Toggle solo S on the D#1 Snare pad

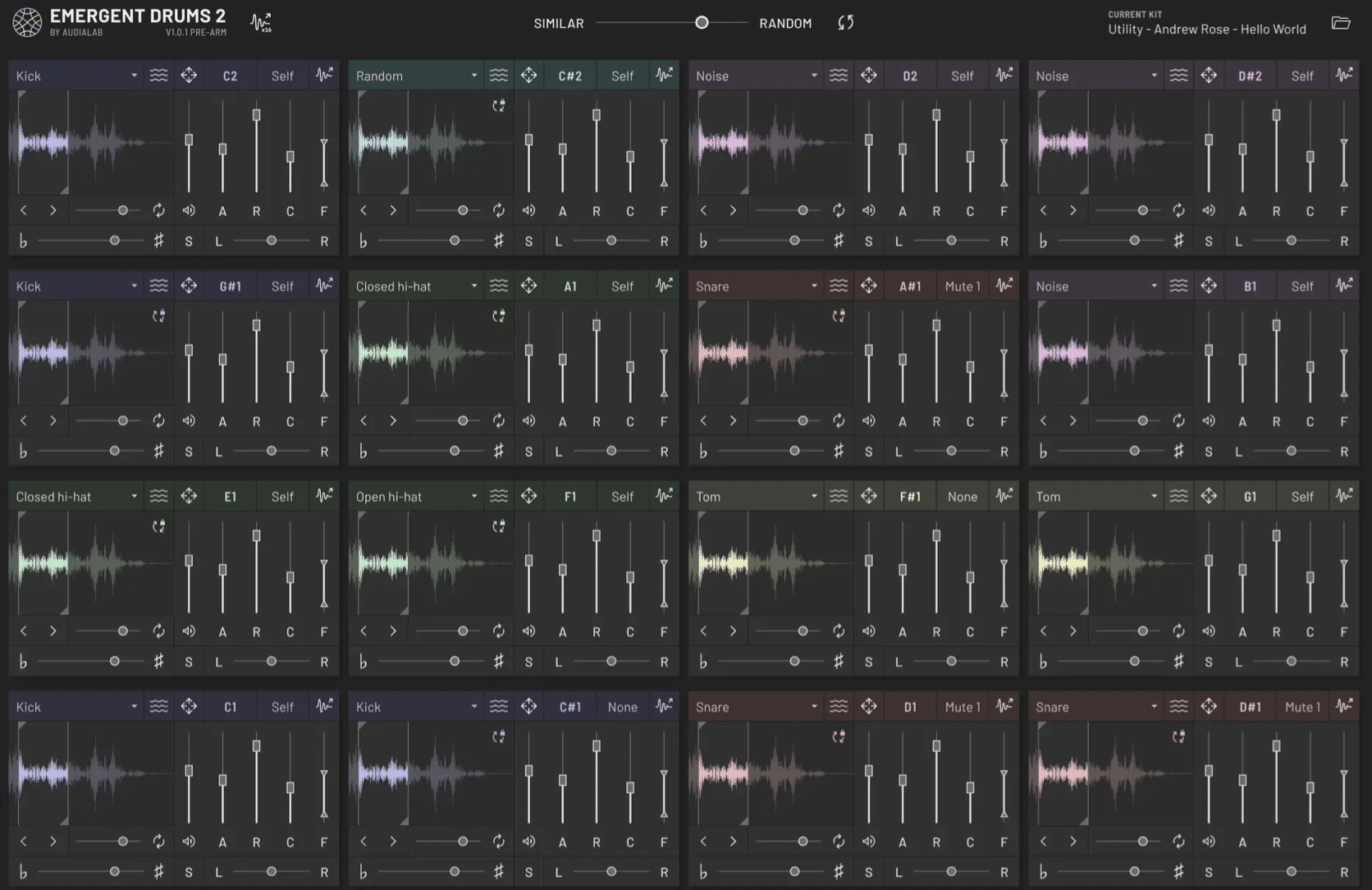tap(1208, 872)
